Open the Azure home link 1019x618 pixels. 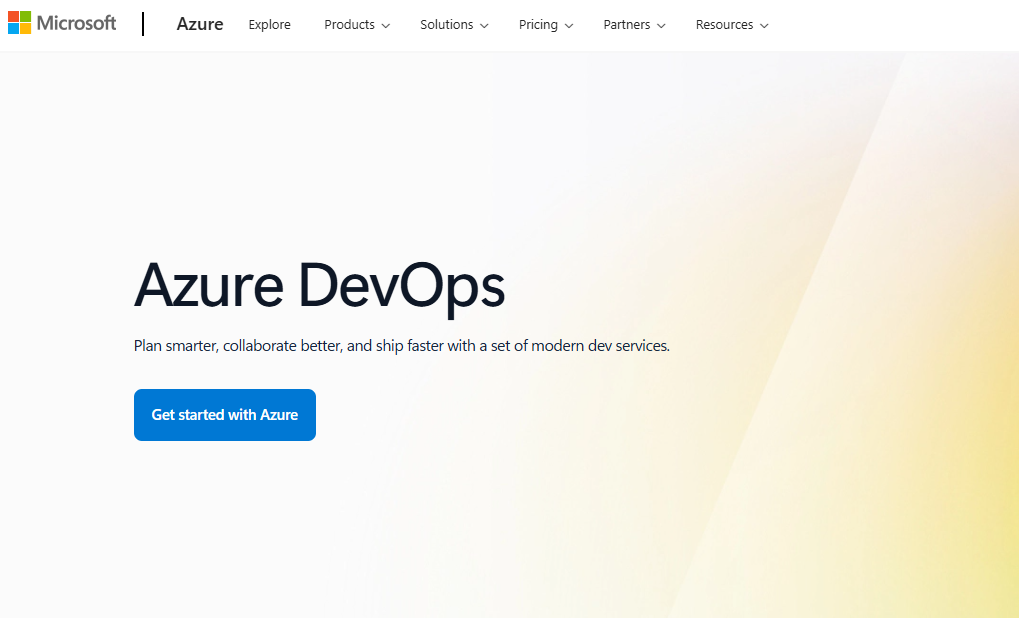coord(200,24)
